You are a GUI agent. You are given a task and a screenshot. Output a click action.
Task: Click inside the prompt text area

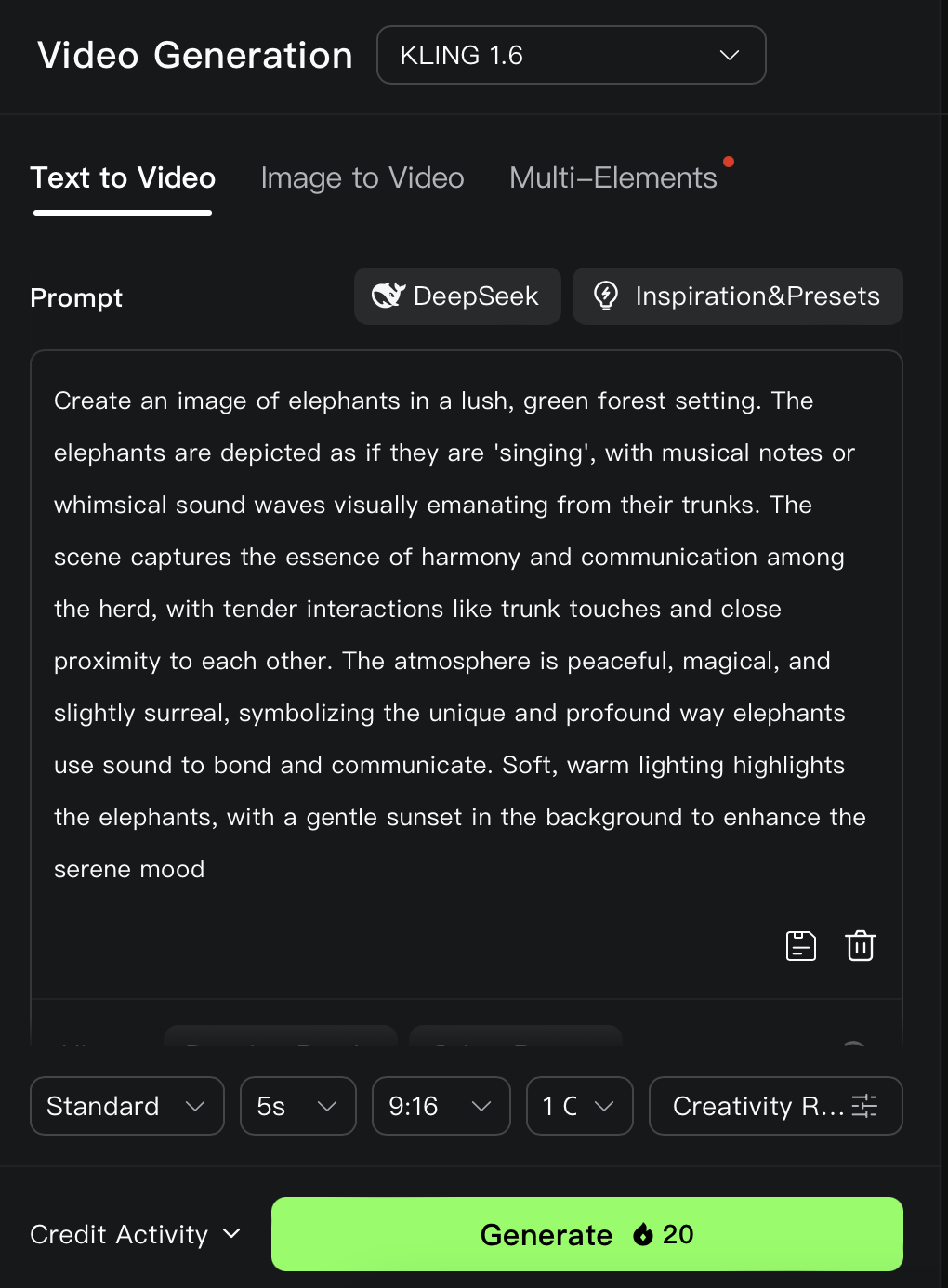tap(467, 635)
